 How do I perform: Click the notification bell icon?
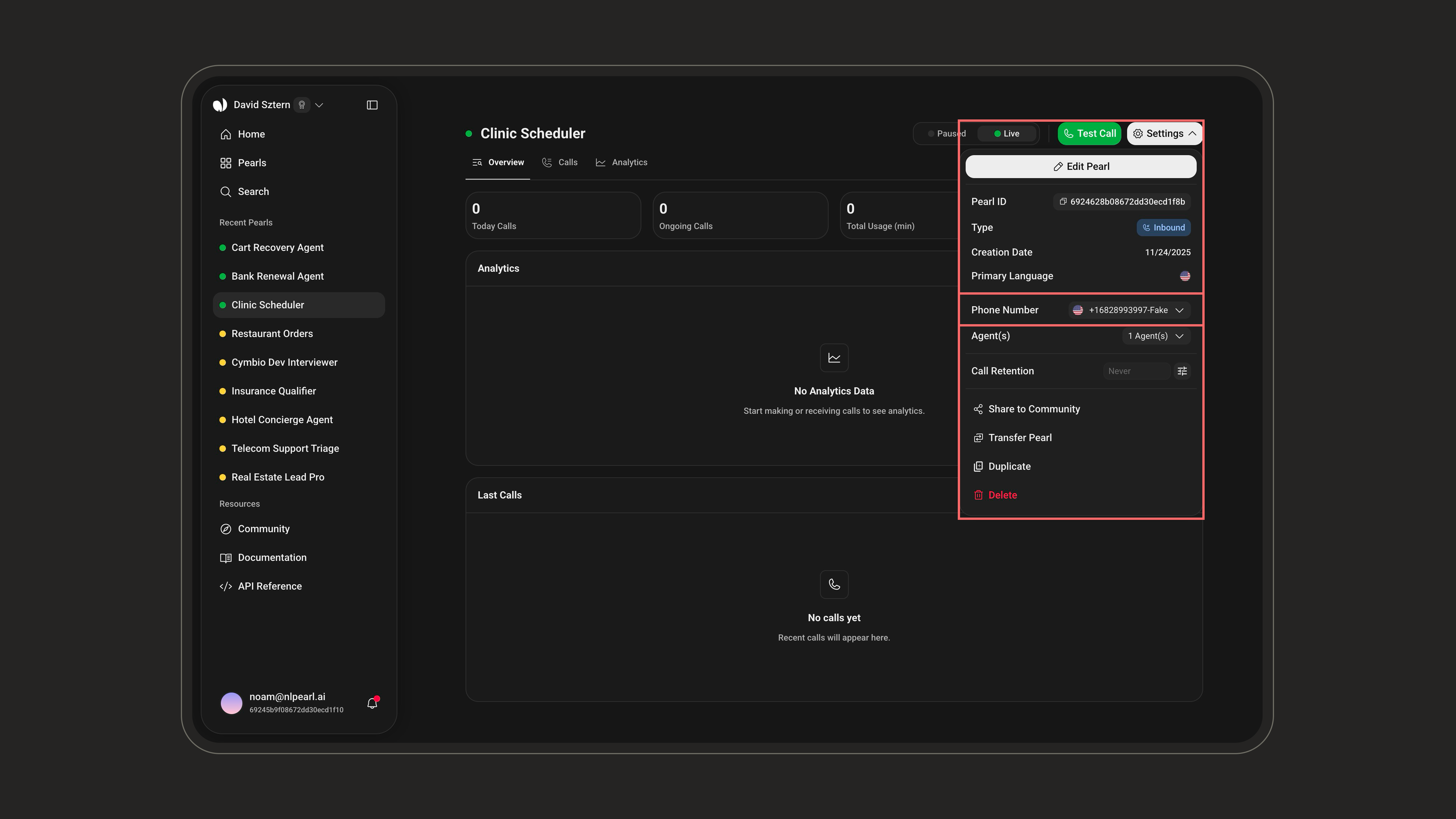372,703
